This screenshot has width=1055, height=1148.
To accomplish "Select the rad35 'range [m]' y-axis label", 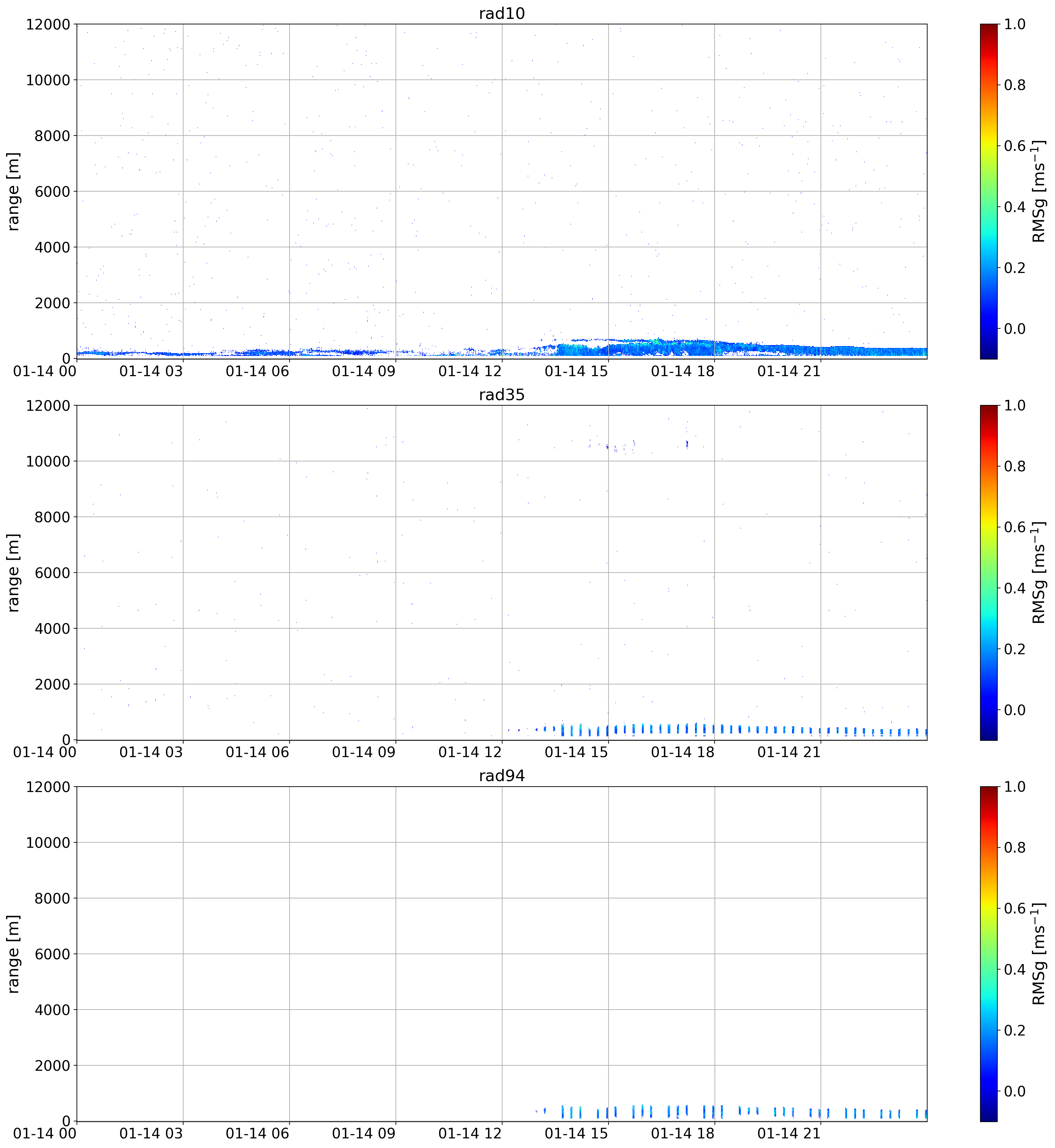I will point(14,572).
